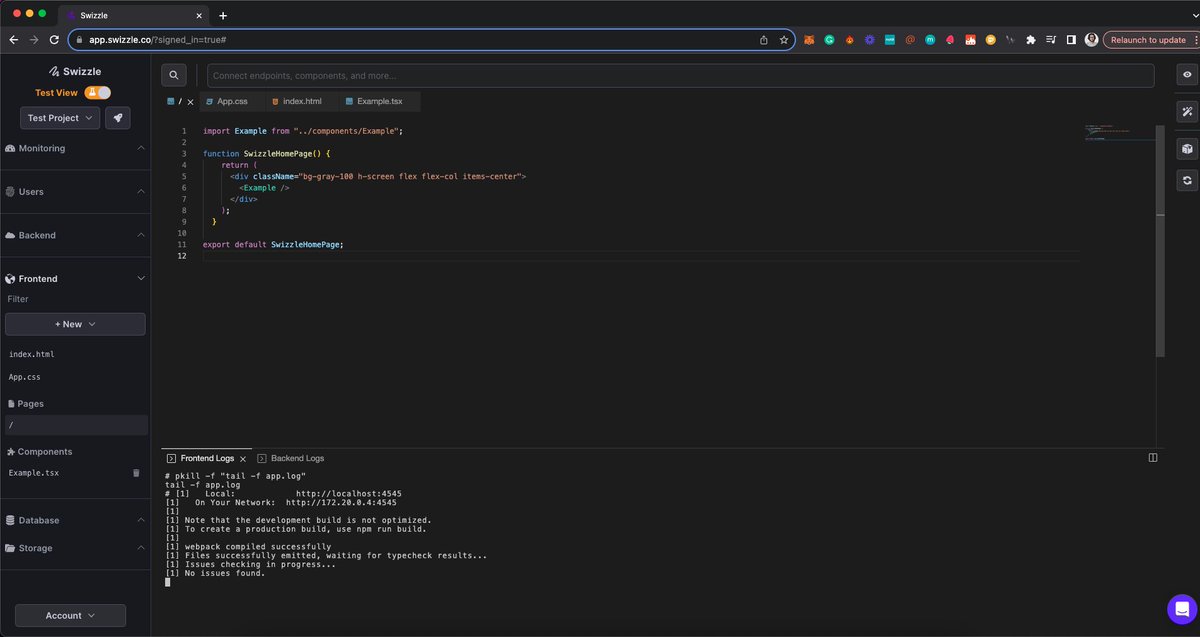
Task: Open the search with the magnifying glass icon
Action: (x=173, y=74)
